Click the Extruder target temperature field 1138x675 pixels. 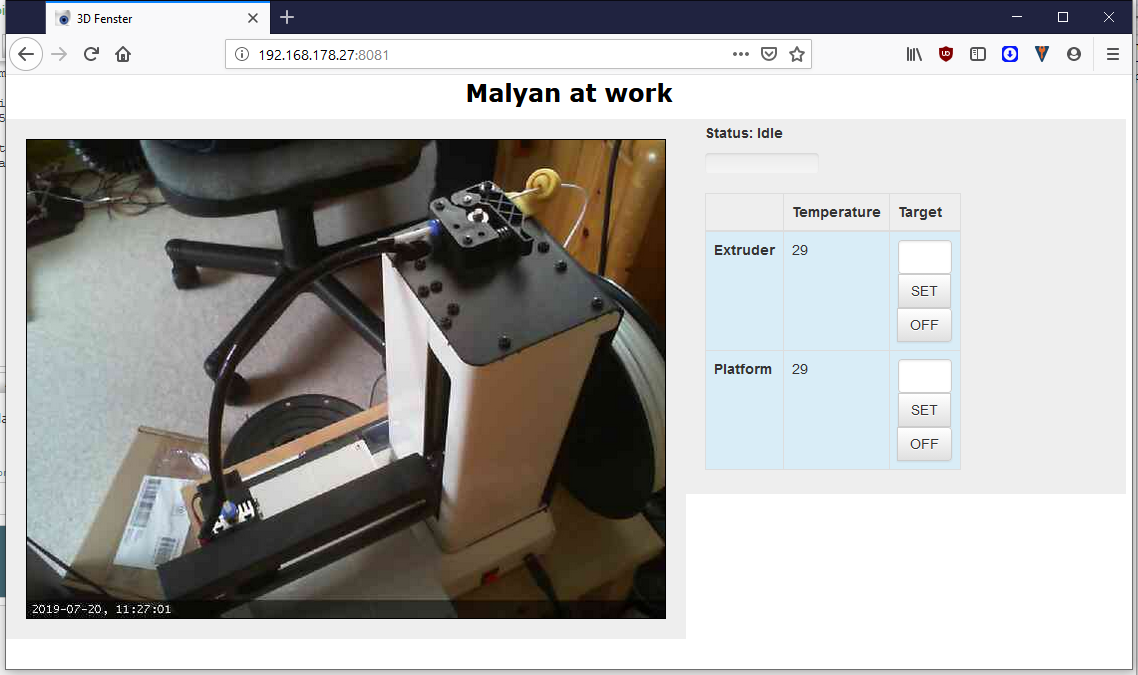tap(924, 257)
